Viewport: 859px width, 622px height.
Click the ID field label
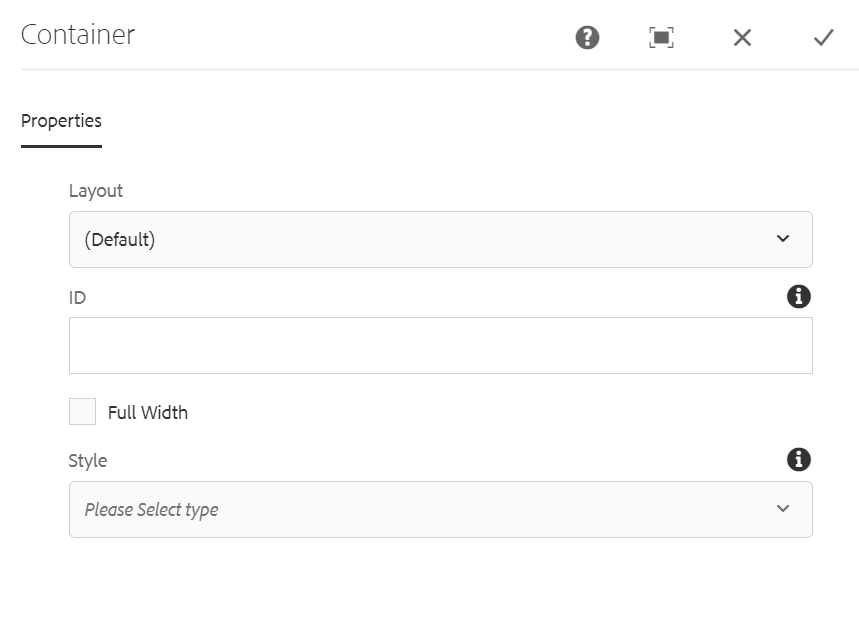77,298
